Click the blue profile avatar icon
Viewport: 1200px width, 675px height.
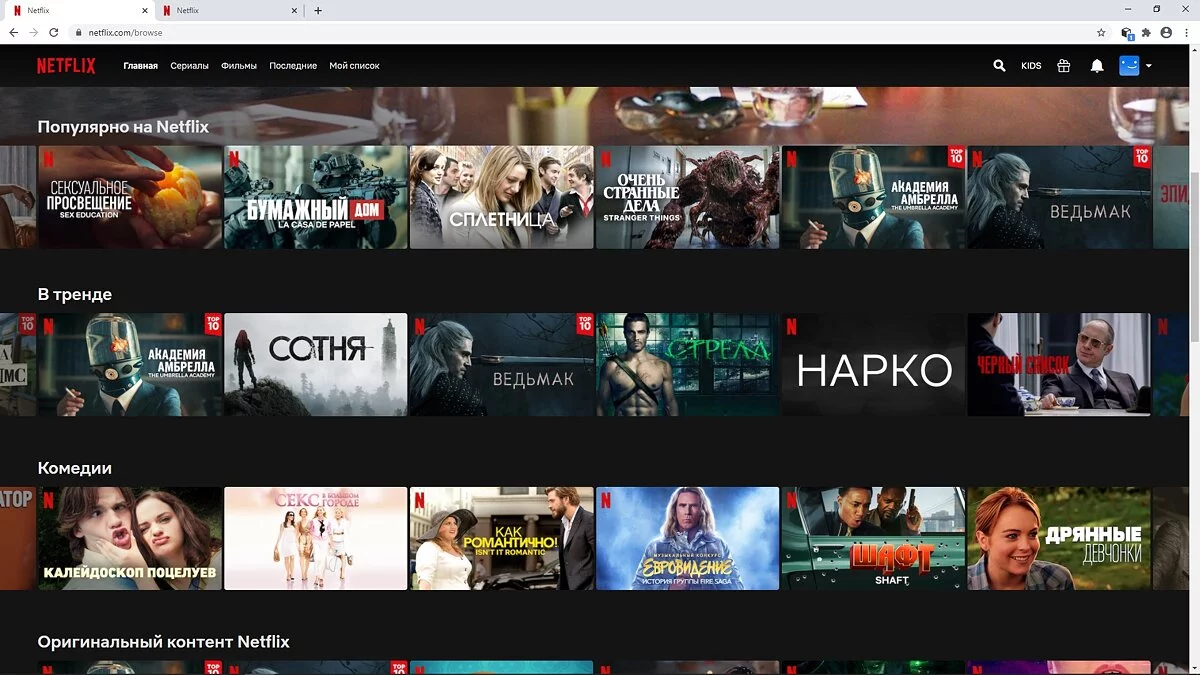[x=1129, y=66]
